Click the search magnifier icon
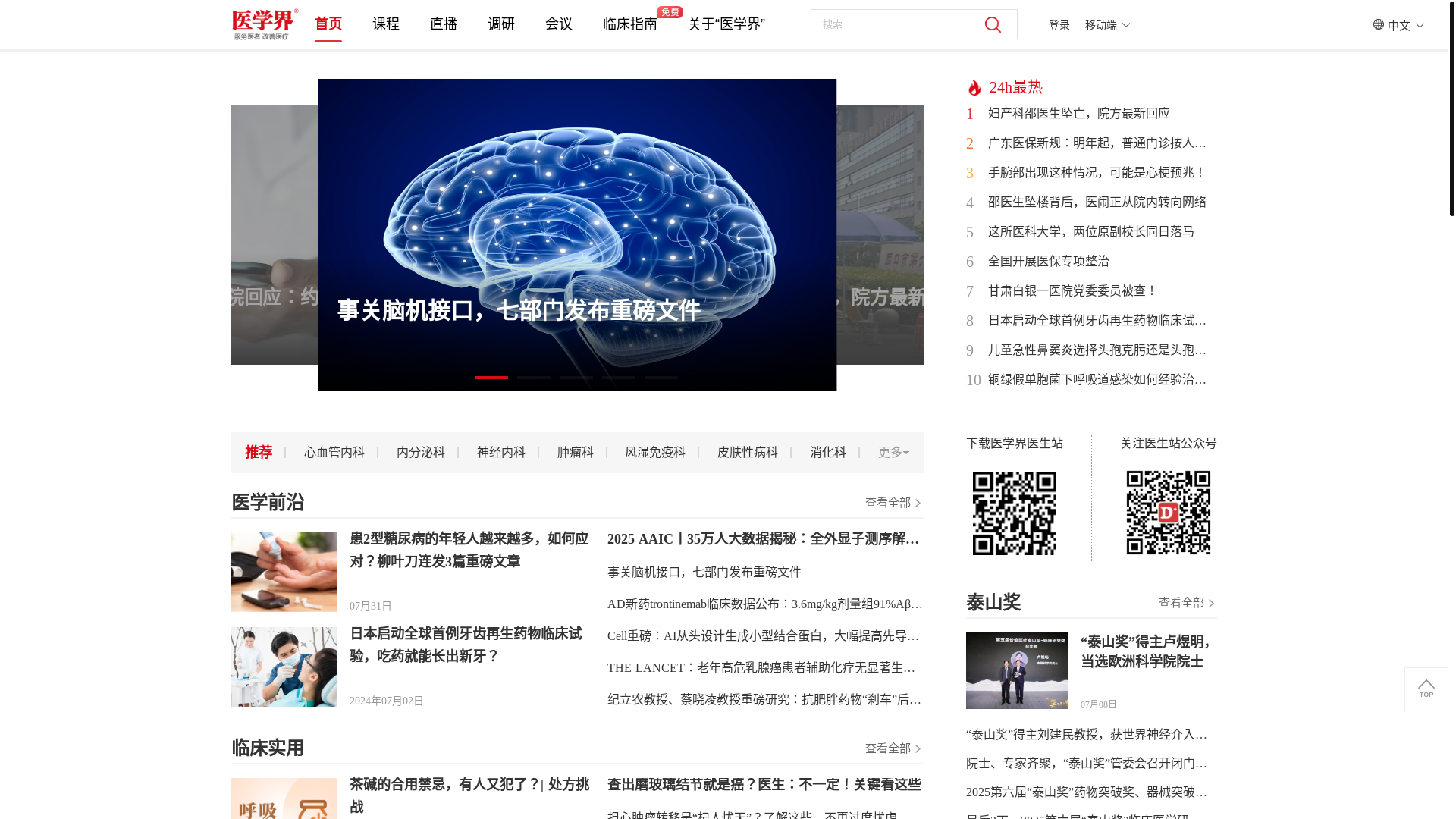 993,25
